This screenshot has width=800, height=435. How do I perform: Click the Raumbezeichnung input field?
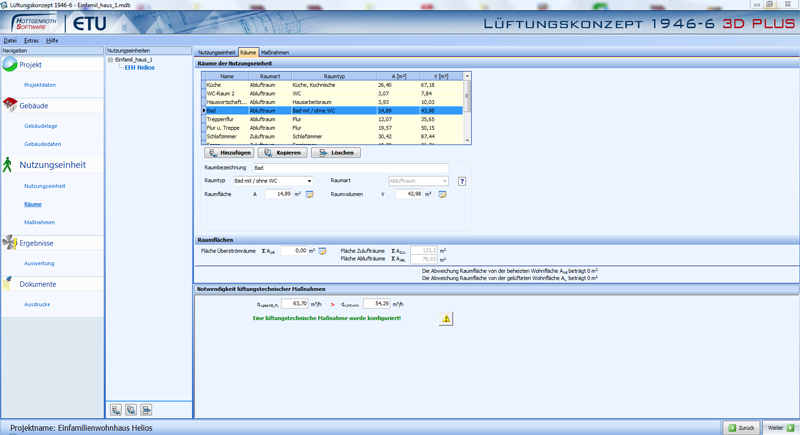[x=351, y=168]
